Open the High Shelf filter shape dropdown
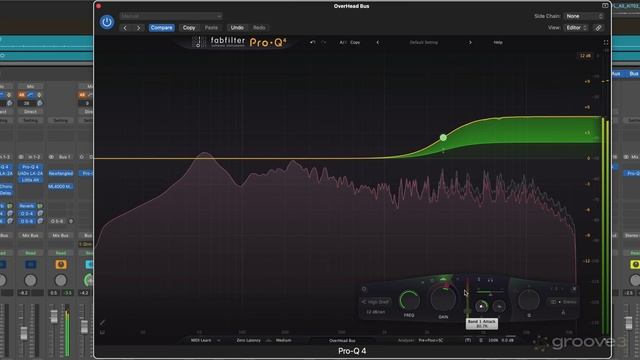640x360 pixels. pyautogui.click(x=376, y=302)
